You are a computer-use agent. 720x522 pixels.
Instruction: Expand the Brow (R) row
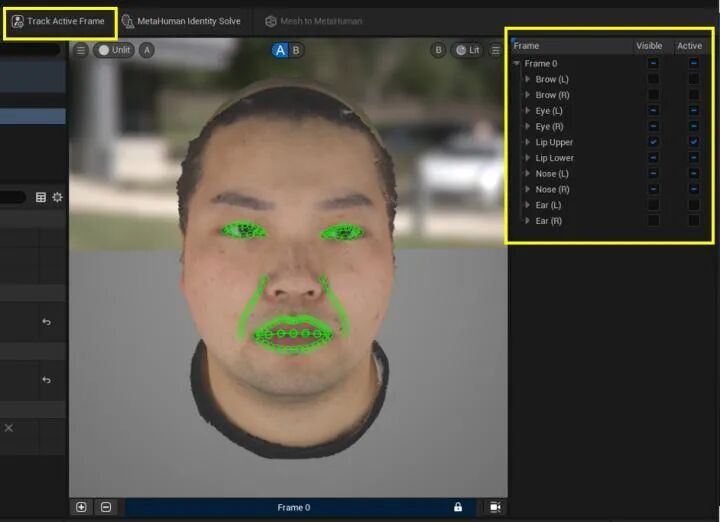(x=528, y=95)
